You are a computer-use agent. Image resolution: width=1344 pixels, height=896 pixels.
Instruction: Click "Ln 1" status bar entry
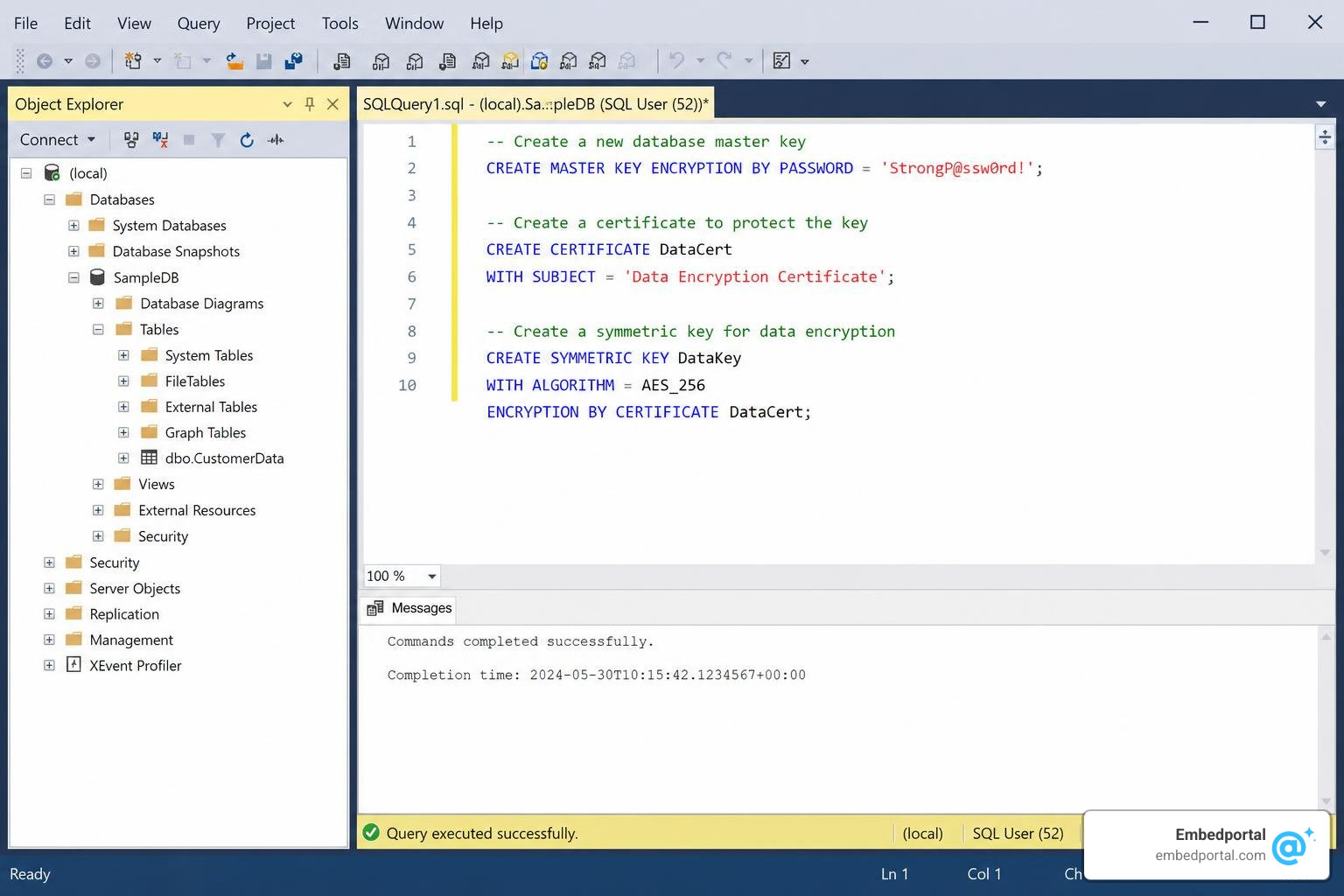894,873
